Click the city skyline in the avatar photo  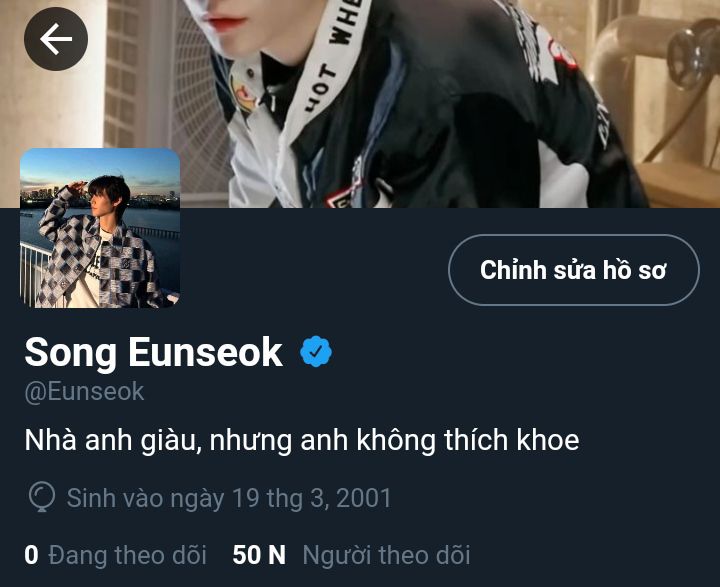[x=44, y=194]
